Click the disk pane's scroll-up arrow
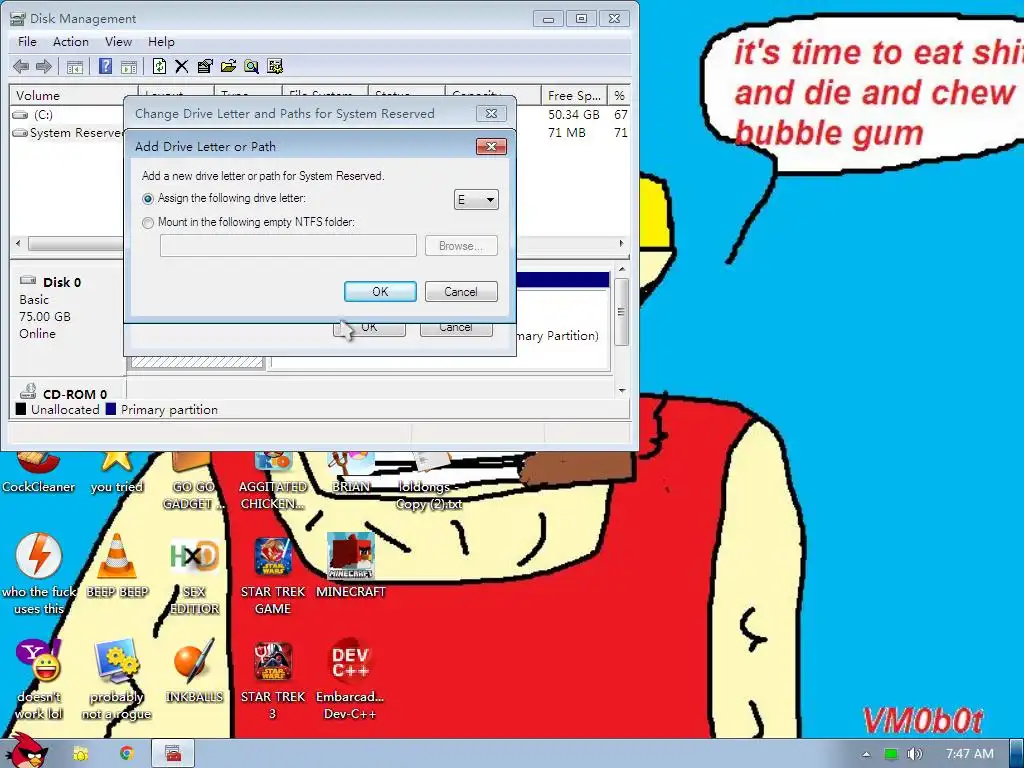Image resolution: width=1024 pixels, height=768 pixels. tap(622, 269)
